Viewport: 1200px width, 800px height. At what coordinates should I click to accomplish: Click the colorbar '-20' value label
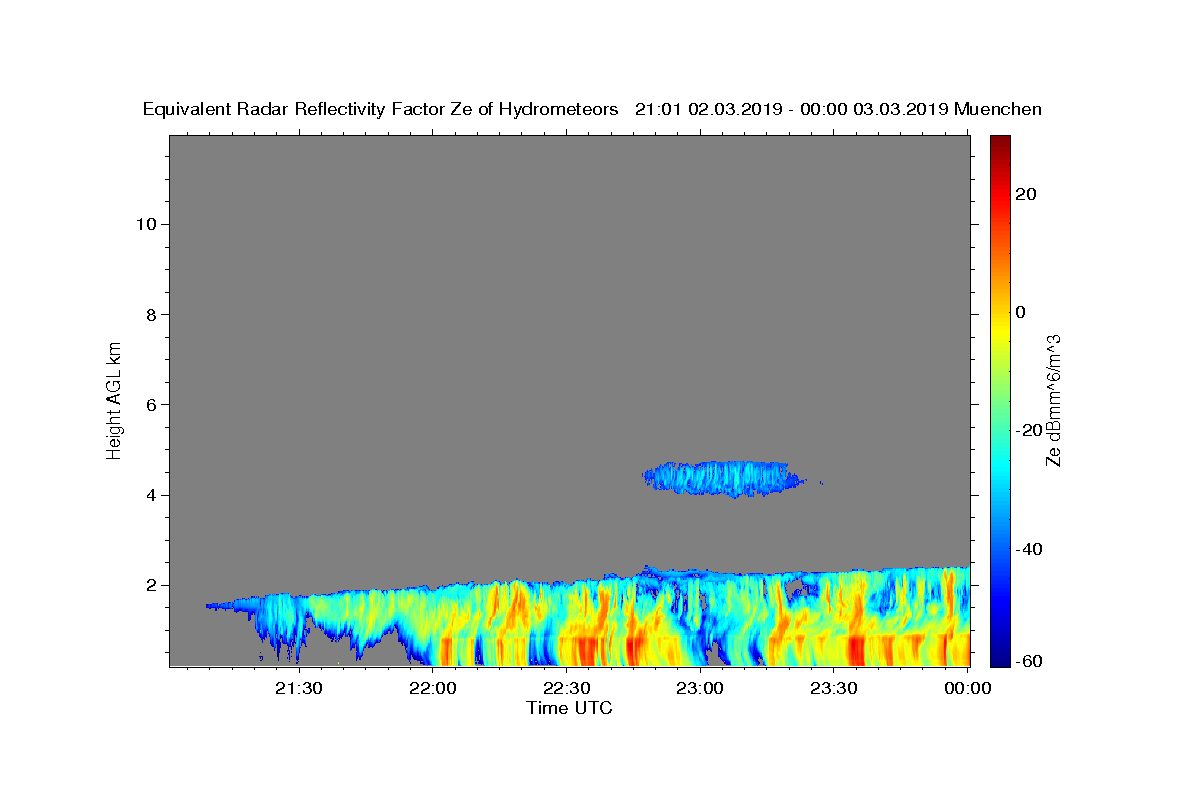[1030, 430]
